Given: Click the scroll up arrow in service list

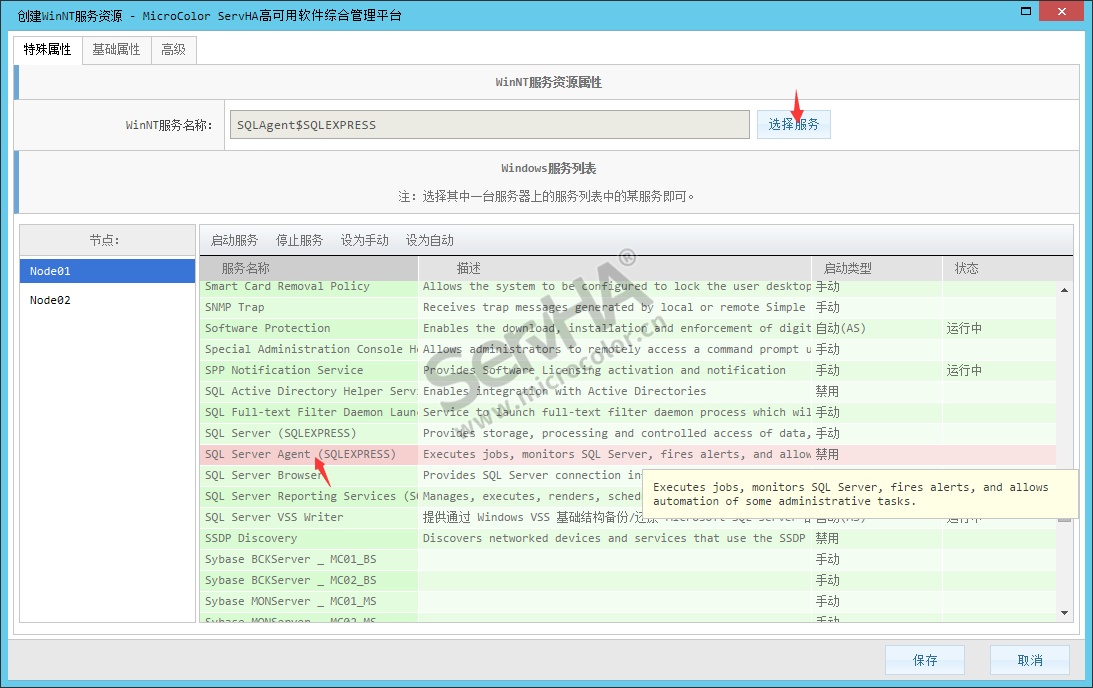Looking at the screenshot, I should pyautogui.click(x=1064, y=290).
